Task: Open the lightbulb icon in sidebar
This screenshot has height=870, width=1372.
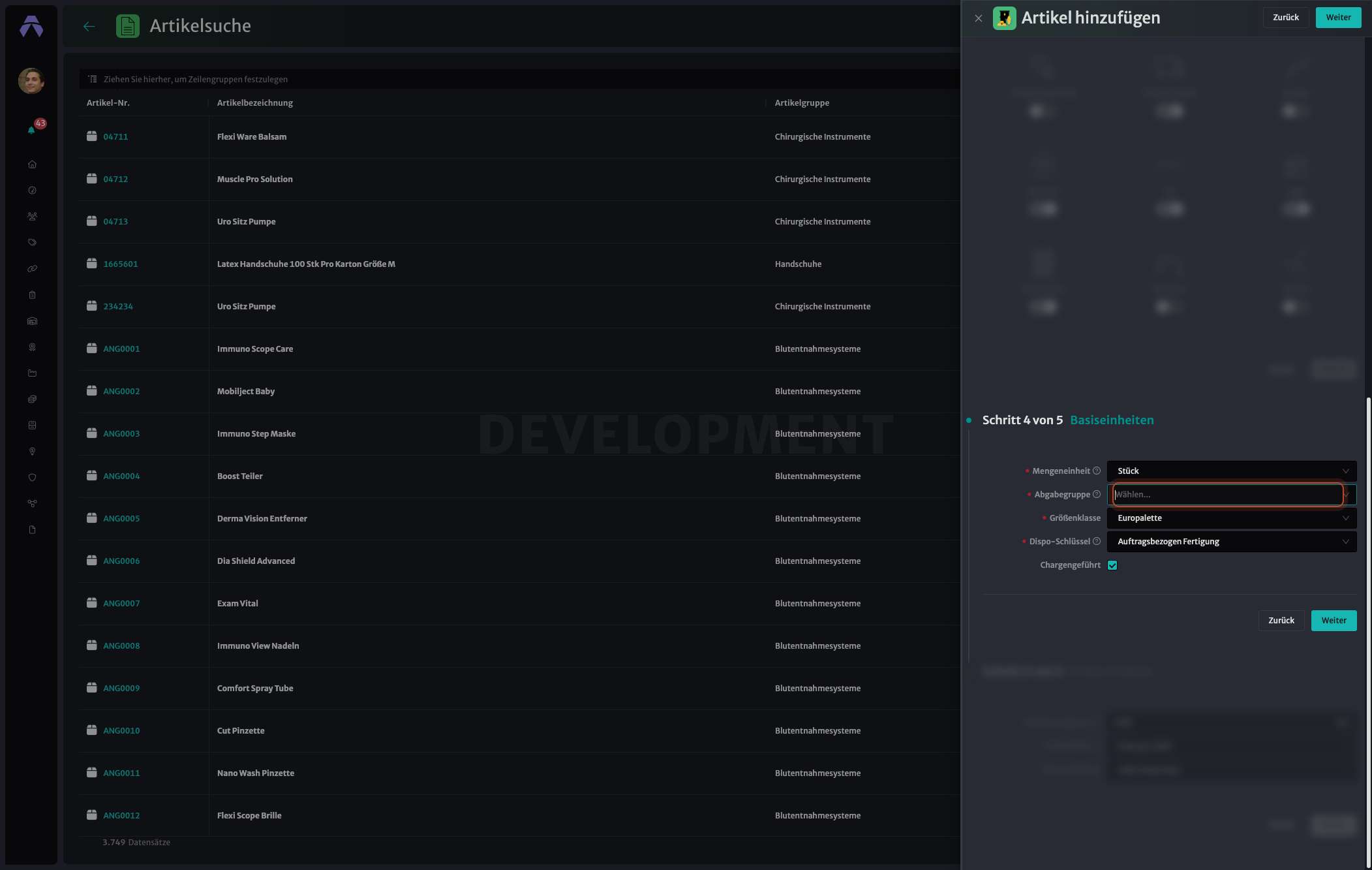Action: point(32,452)
